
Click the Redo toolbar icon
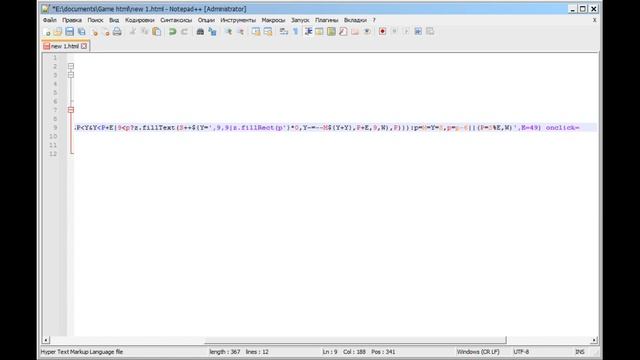tap(184, 31)
